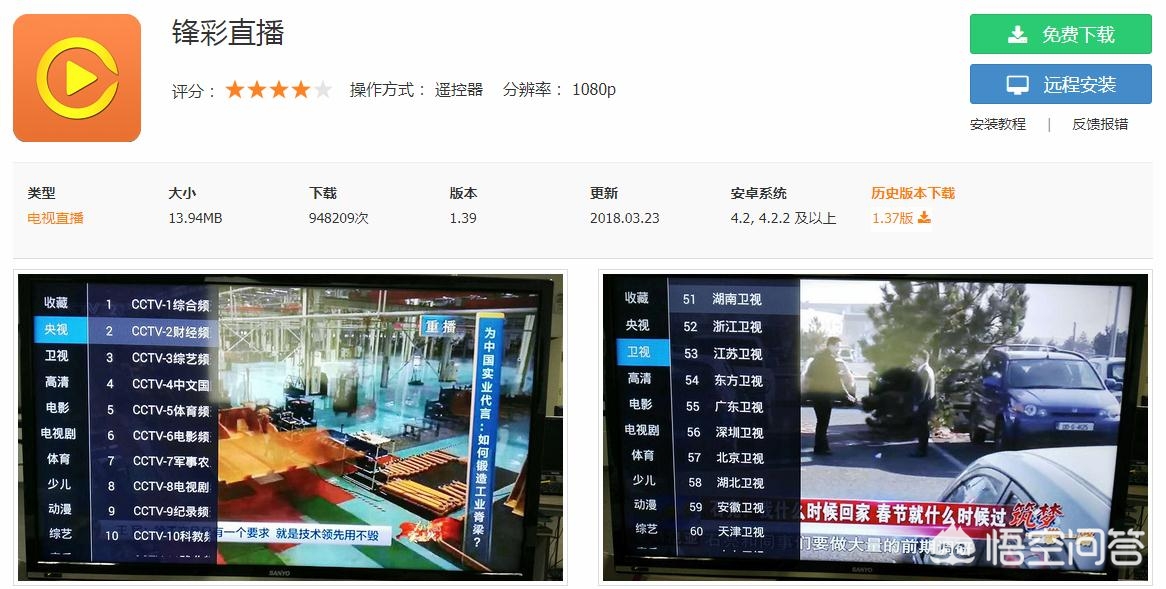The height and width of the screenshot is (589, 1166).
Task: Open the 卫视 channel list screenshot
Action: pyautogui.click(x=875, y=427)
